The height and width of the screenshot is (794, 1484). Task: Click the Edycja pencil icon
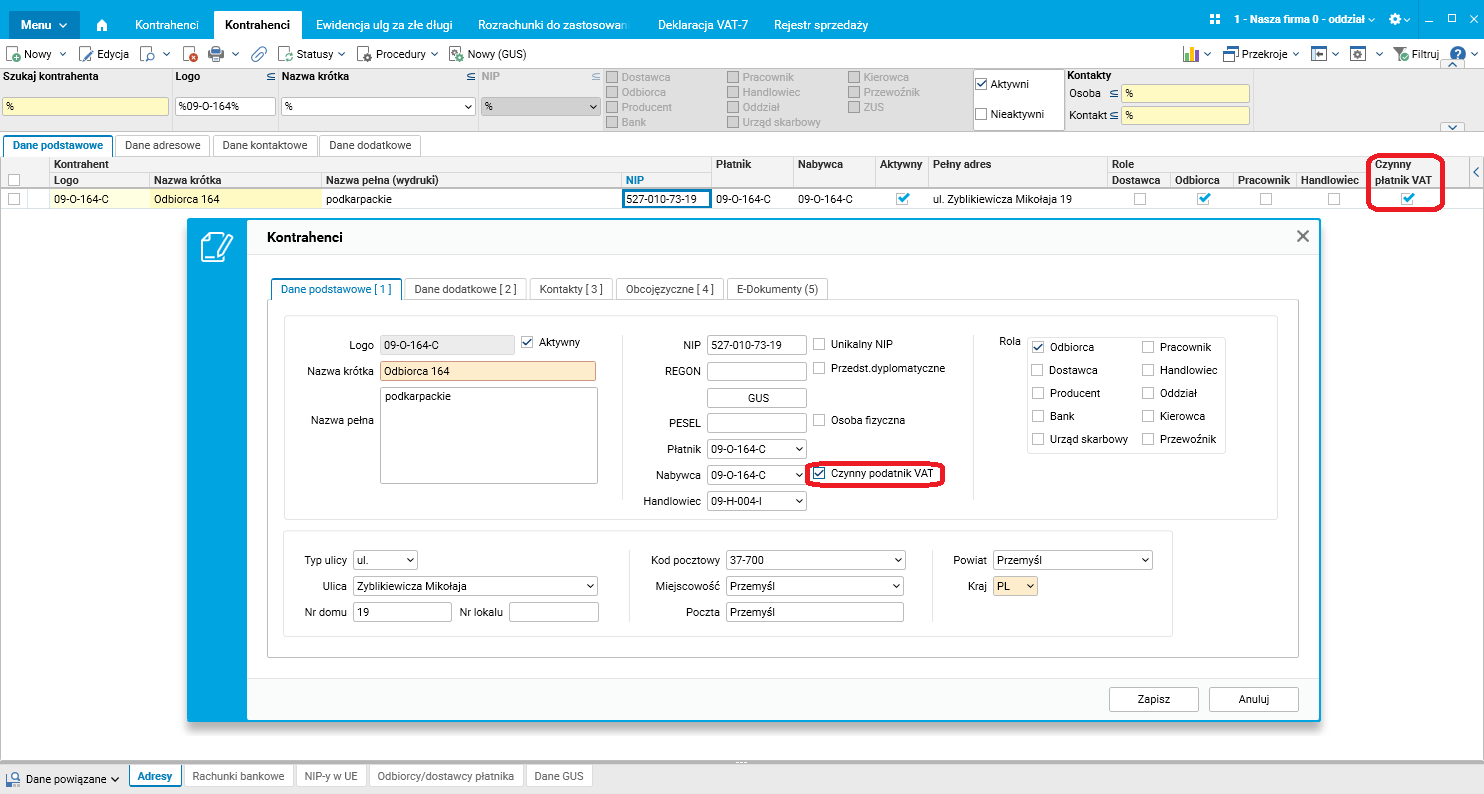(86, 54)
